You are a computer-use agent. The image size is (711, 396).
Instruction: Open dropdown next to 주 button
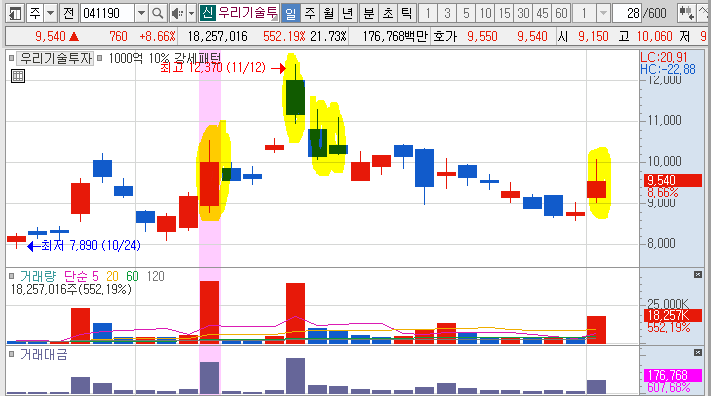point(51,13)
